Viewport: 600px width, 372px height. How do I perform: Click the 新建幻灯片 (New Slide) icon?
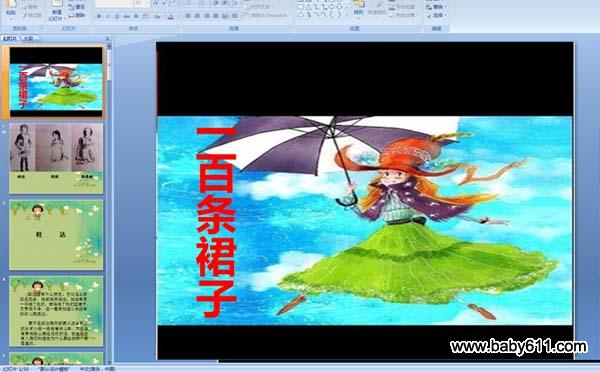coord(56,10)
